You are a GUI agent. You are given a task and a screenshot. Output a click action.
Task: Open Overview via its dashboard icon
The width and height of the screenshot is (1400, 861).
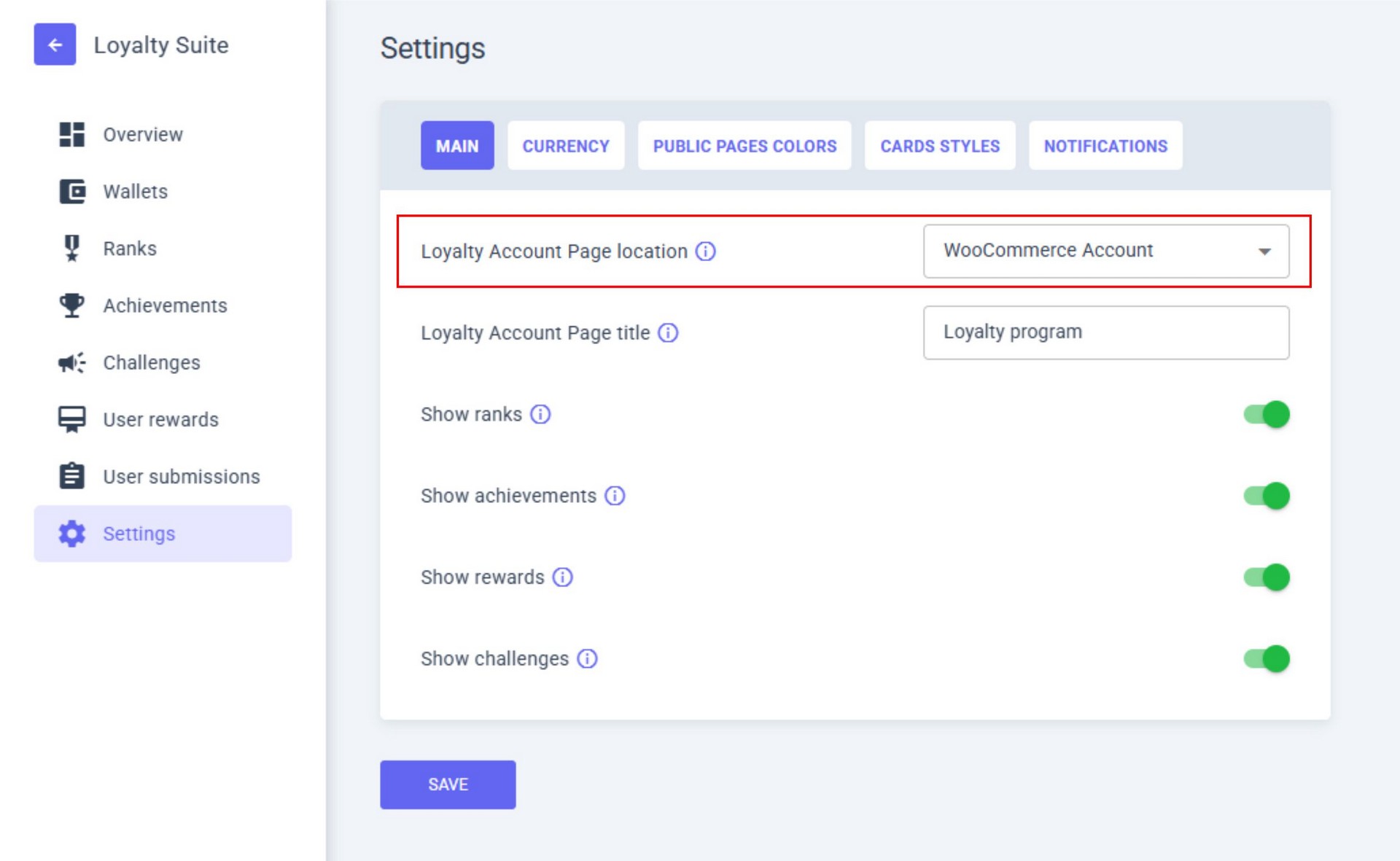(x=71, y=134)
